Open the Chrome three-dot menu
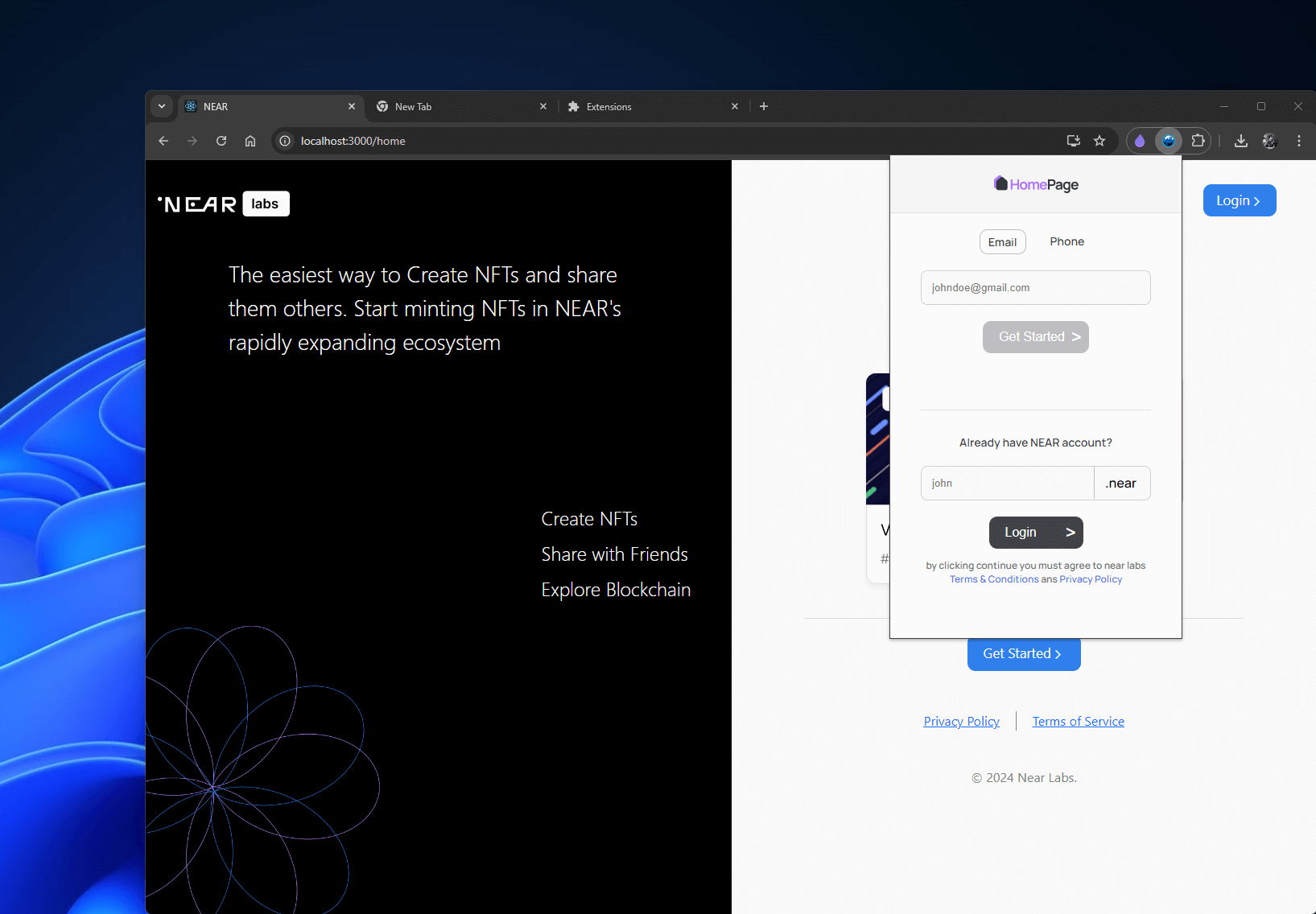The height and width of the screenshot is (914, 1316). click(1299, 141)
